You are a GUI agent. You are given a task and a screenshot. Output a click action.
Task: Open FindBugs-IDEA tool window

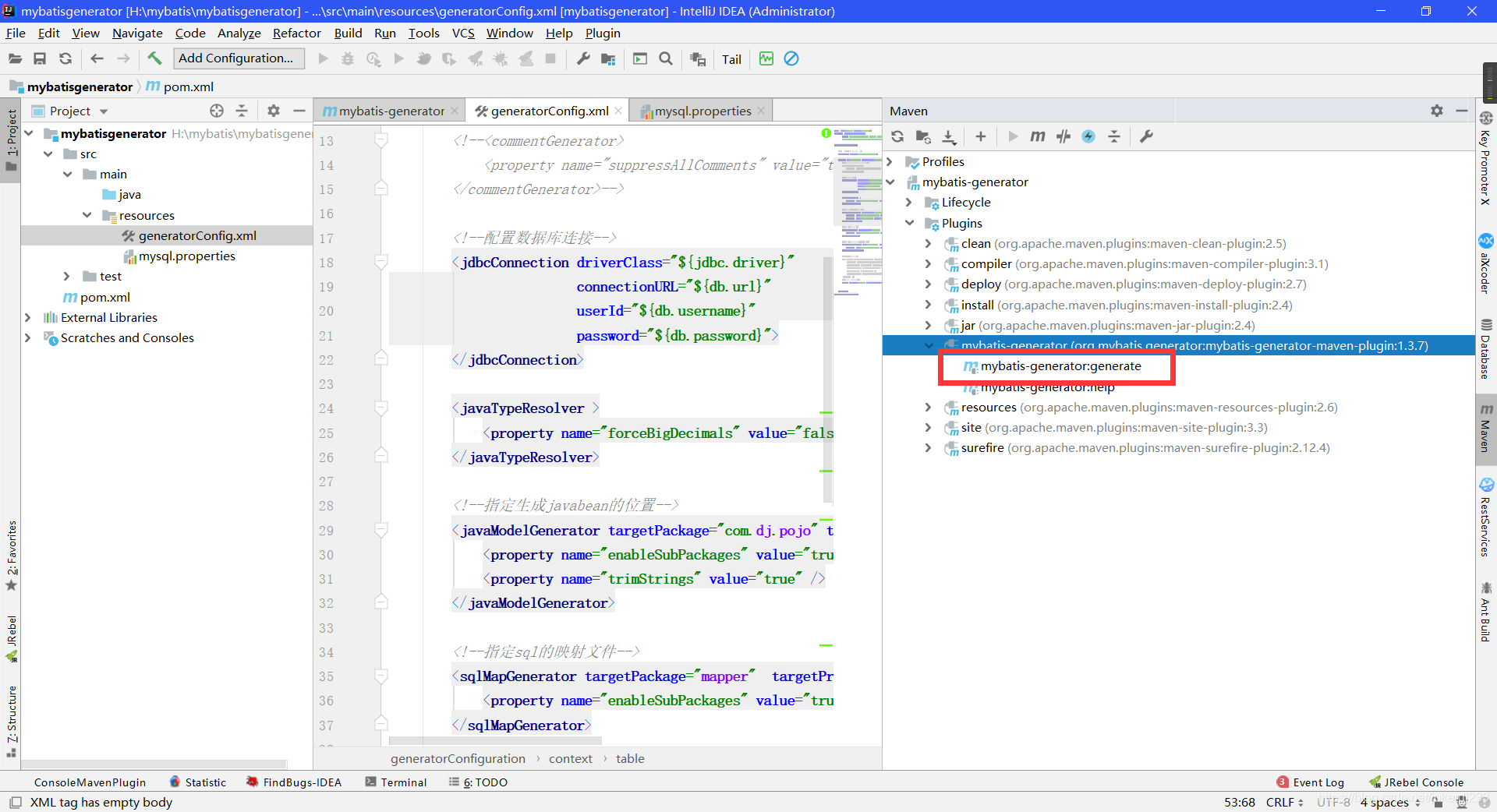pos(294,782)
